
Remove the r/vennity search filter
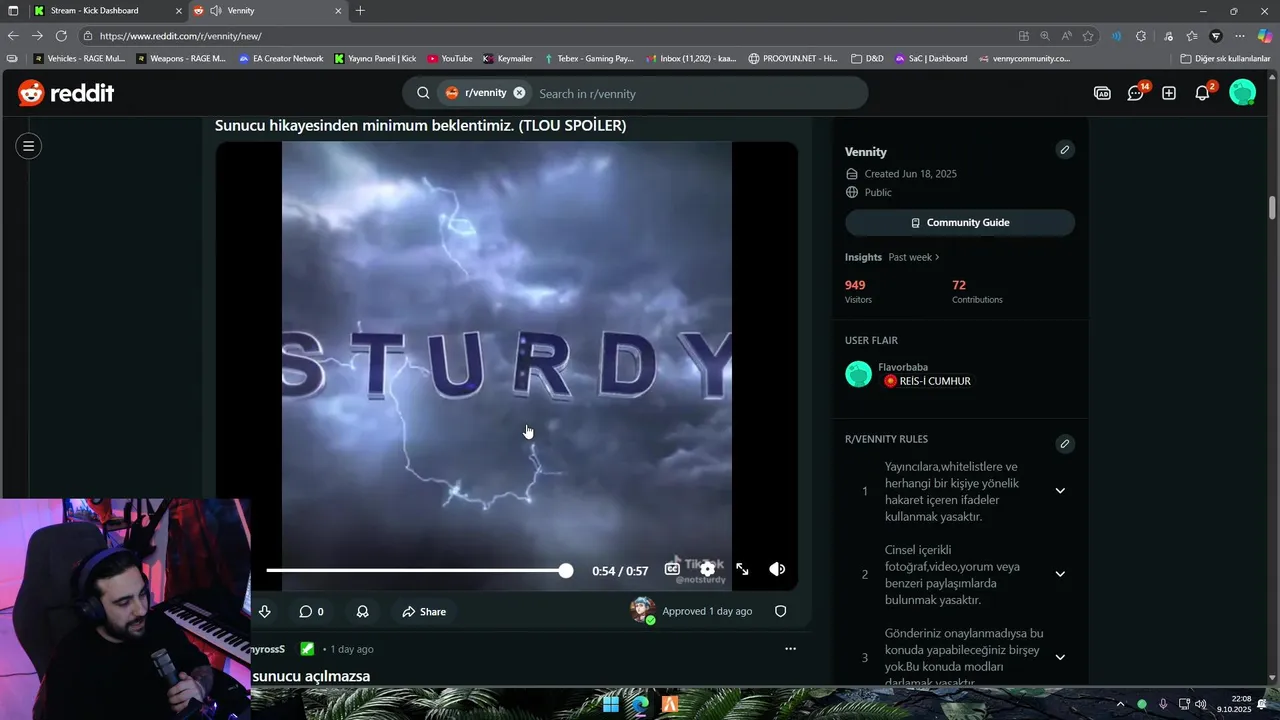pyautogui.click(x=519, y=93)
